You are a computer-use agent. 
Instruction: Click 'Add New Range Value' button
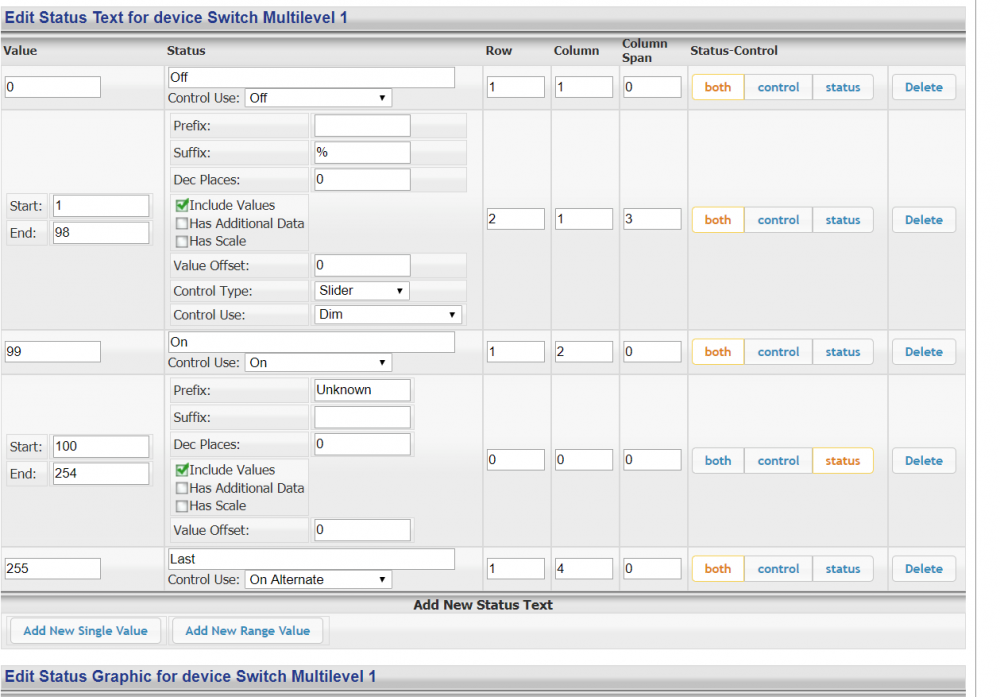[x=247, y=631]
